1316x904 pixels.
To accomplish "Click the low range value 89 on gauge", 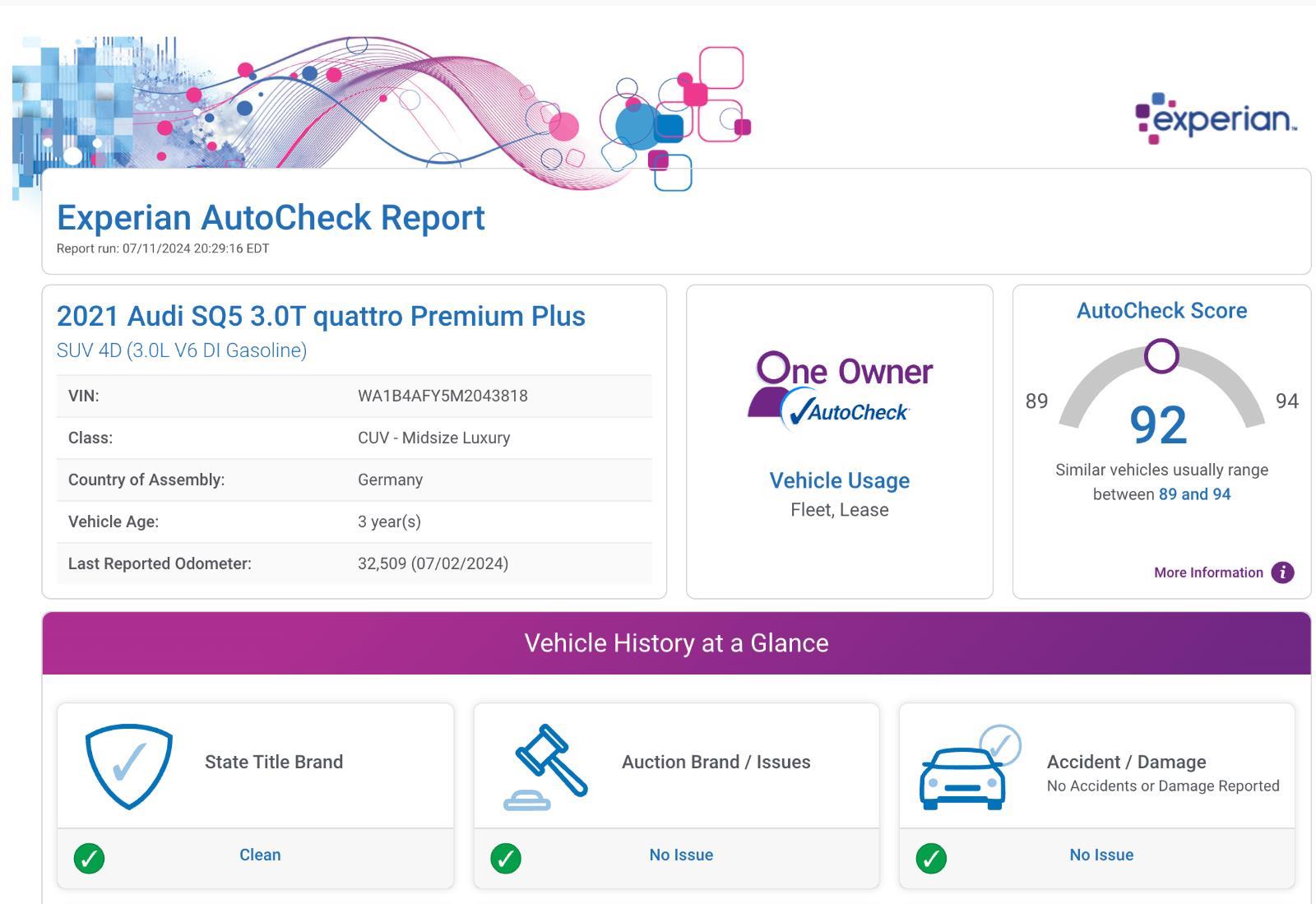I will [1036, 401].
